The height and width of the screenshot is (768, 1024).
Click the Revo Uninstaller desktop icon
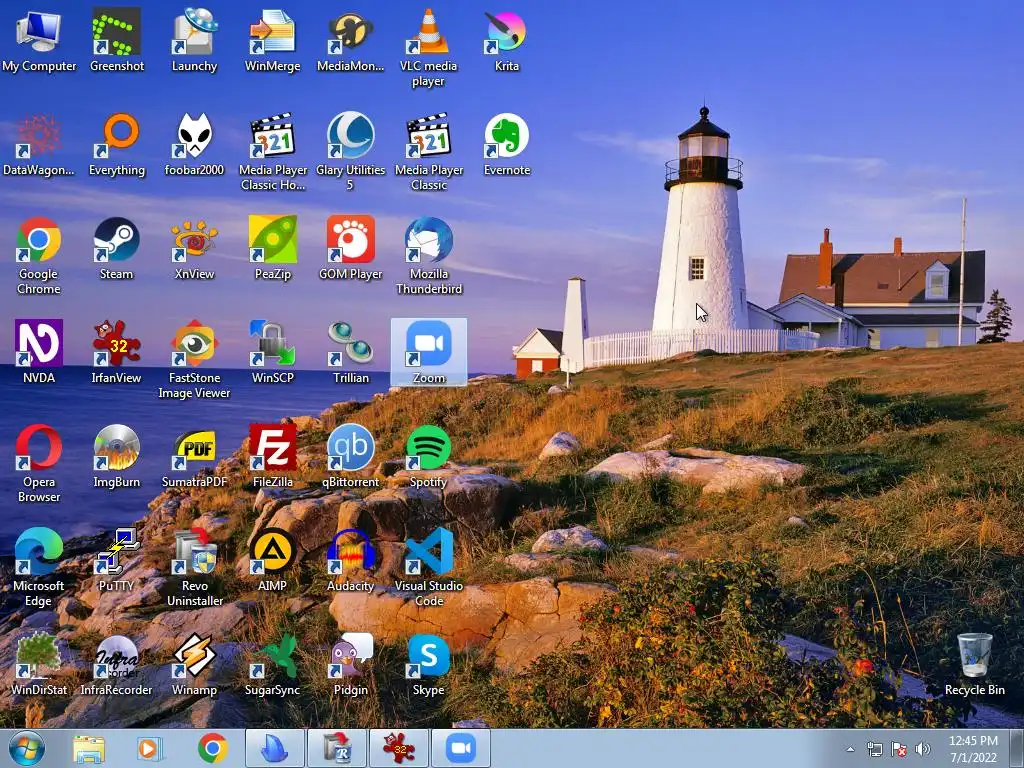pyautogui.click(x=194, y=568)
